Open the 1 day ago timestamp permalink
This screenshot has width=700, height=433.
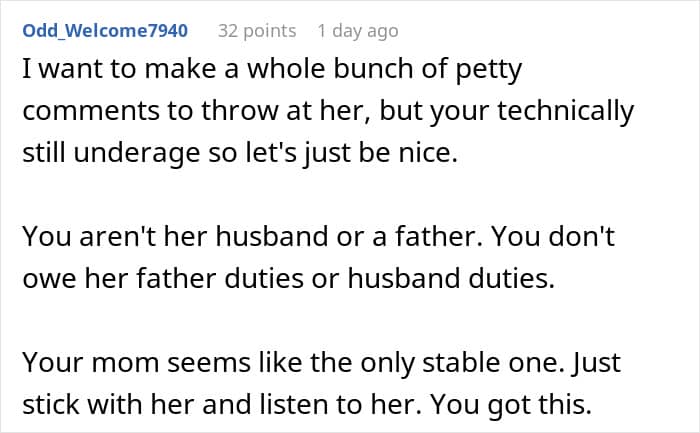point(358,31)
